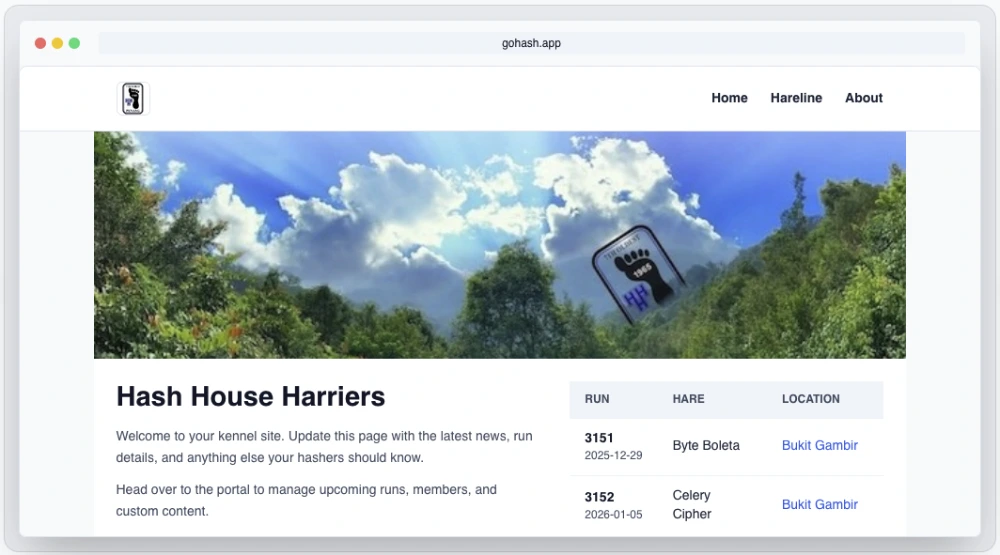Click the Hash House Harriers heading
Image resolution: width=1000 pixels, height=555 pixels.
[251, 396]
